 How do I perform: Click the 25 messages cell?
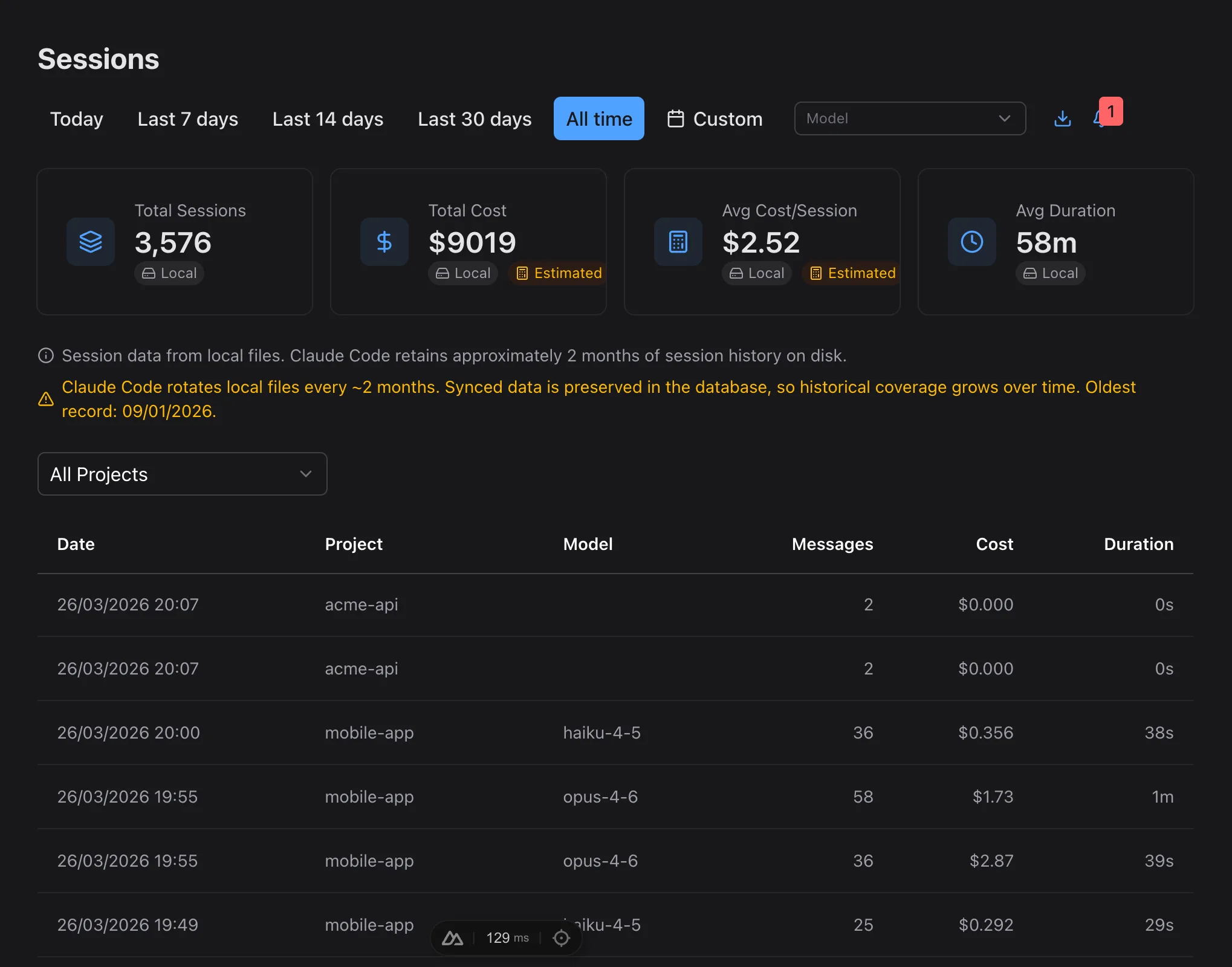pyautogui.click(x=863, y=925)
